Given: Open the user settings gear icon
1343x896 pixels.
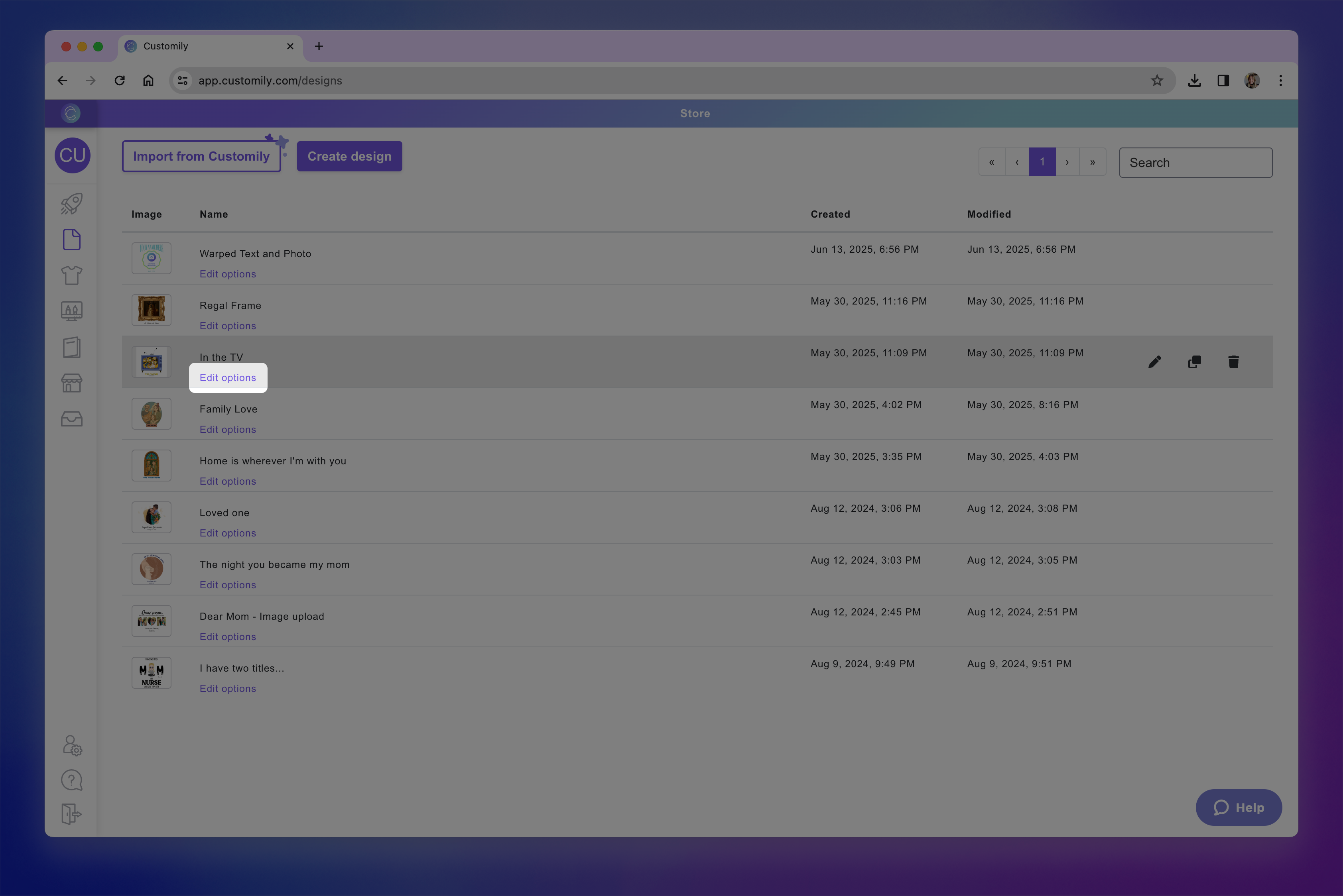Looking at the screenshot, I should [x=72, y=745].
